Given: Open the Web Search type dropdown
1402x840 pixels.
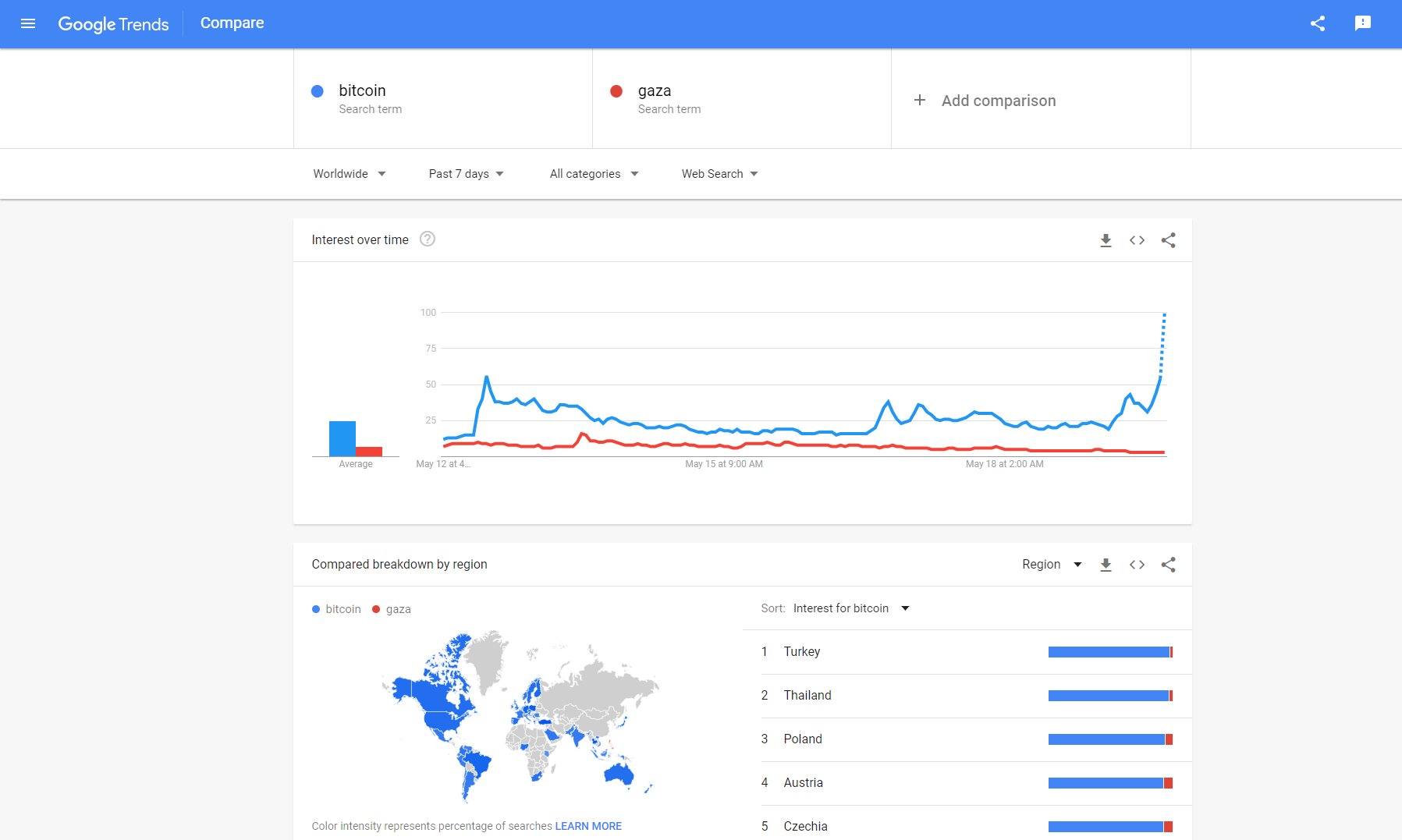Looking at the screenshot, I should [719, 174].
